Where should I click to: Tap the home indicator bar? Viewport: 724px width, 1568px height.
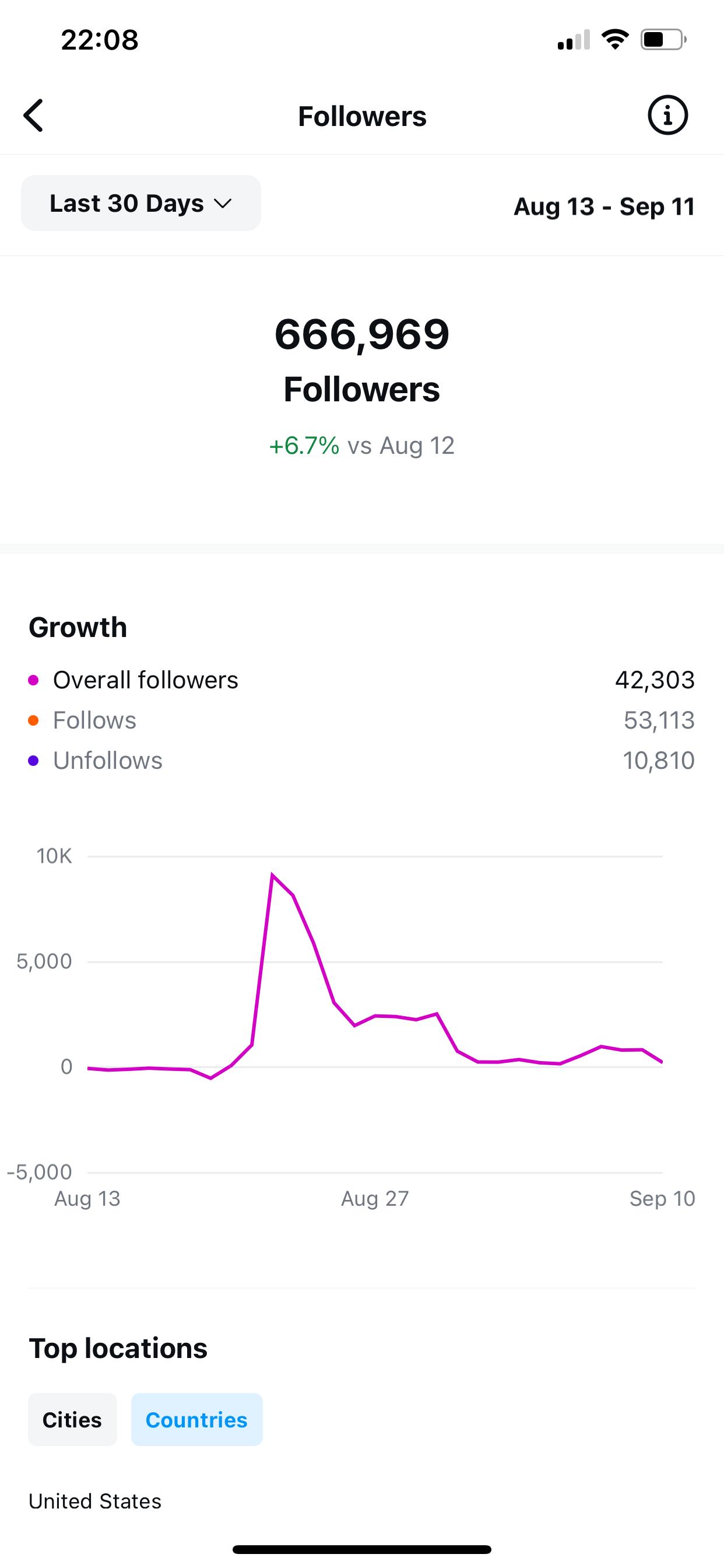(362, 1549)
